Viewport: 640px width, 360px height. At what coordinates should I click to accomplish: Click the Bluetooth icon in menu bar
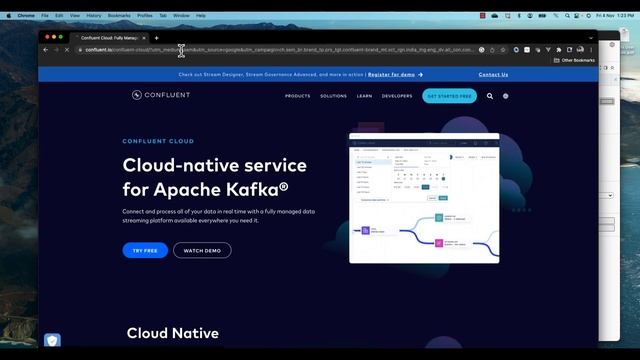pos(519,16)
